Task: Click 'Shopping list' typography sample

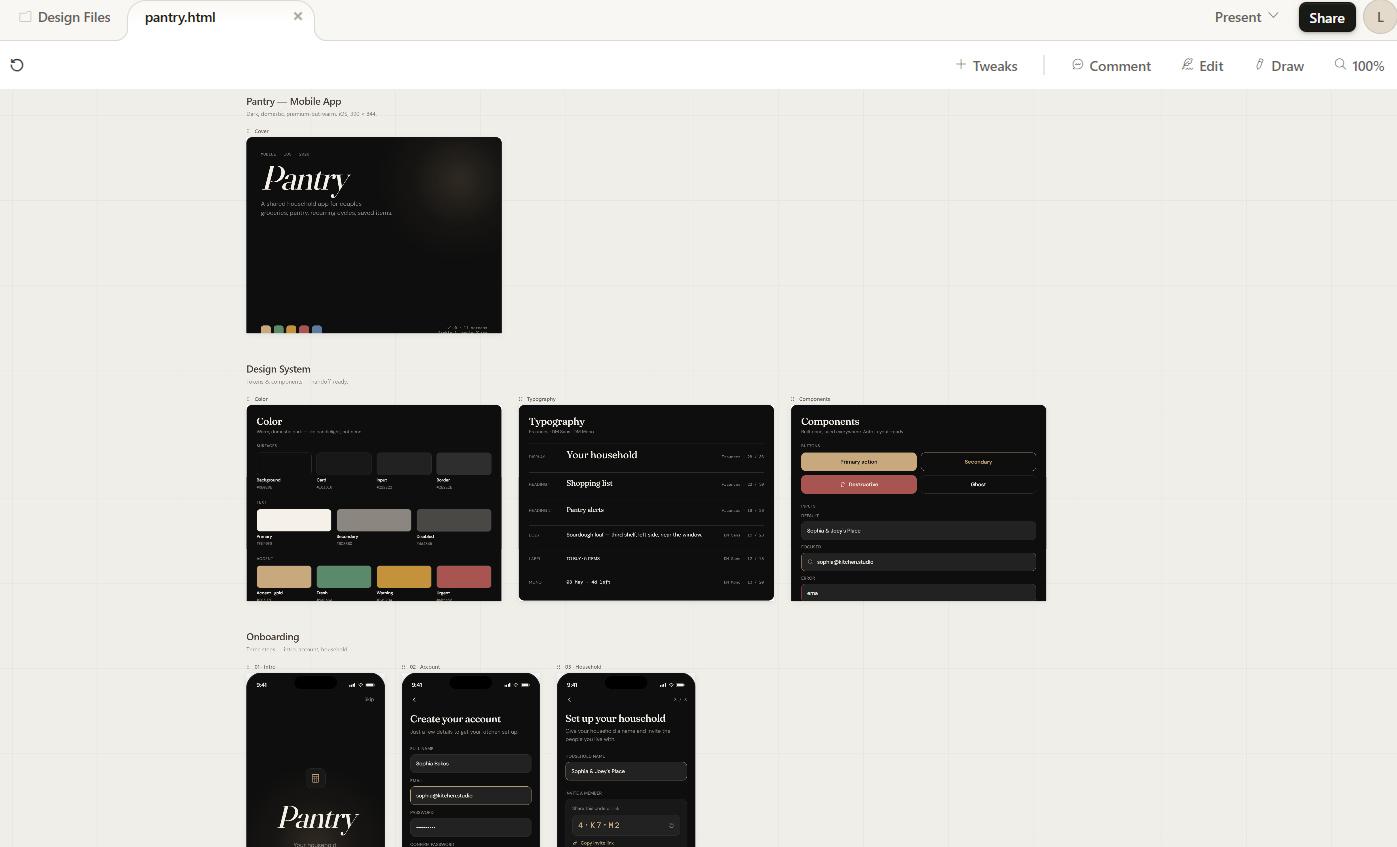Action: pos(590,483)
